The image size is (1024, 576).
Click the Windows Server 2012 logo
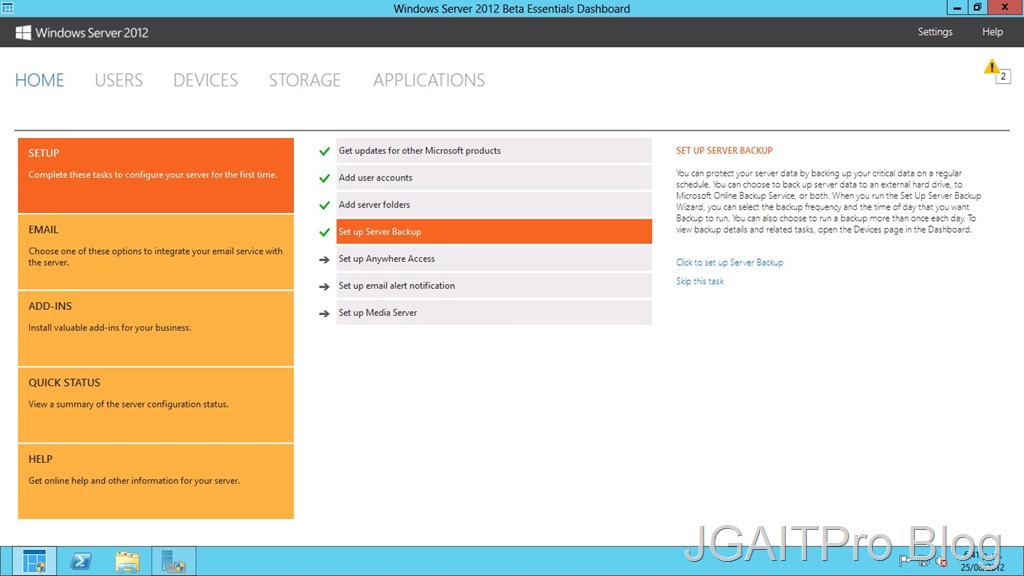pyautogui.click(x=82, y=32)
